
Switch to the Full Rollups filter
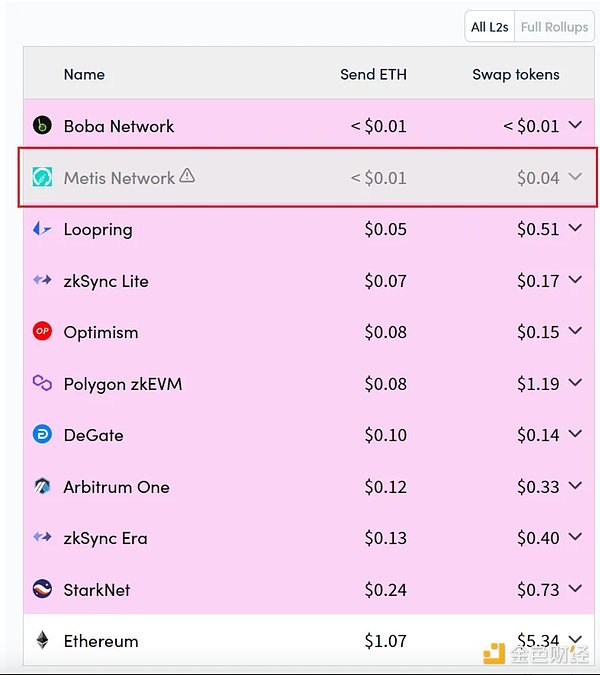[x=554, y=27]
